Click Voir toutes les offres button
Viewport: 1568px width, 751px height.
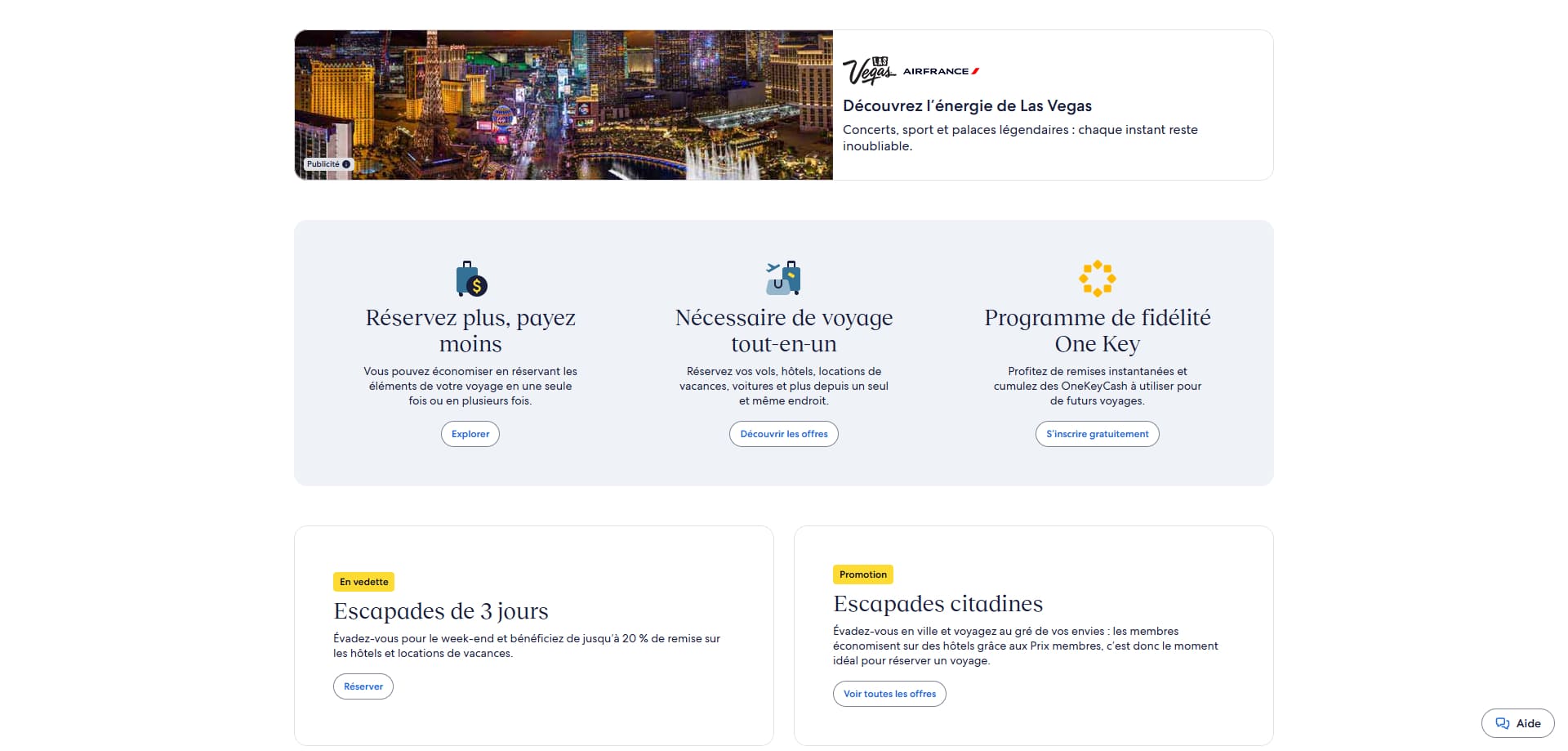click(889, 694)
